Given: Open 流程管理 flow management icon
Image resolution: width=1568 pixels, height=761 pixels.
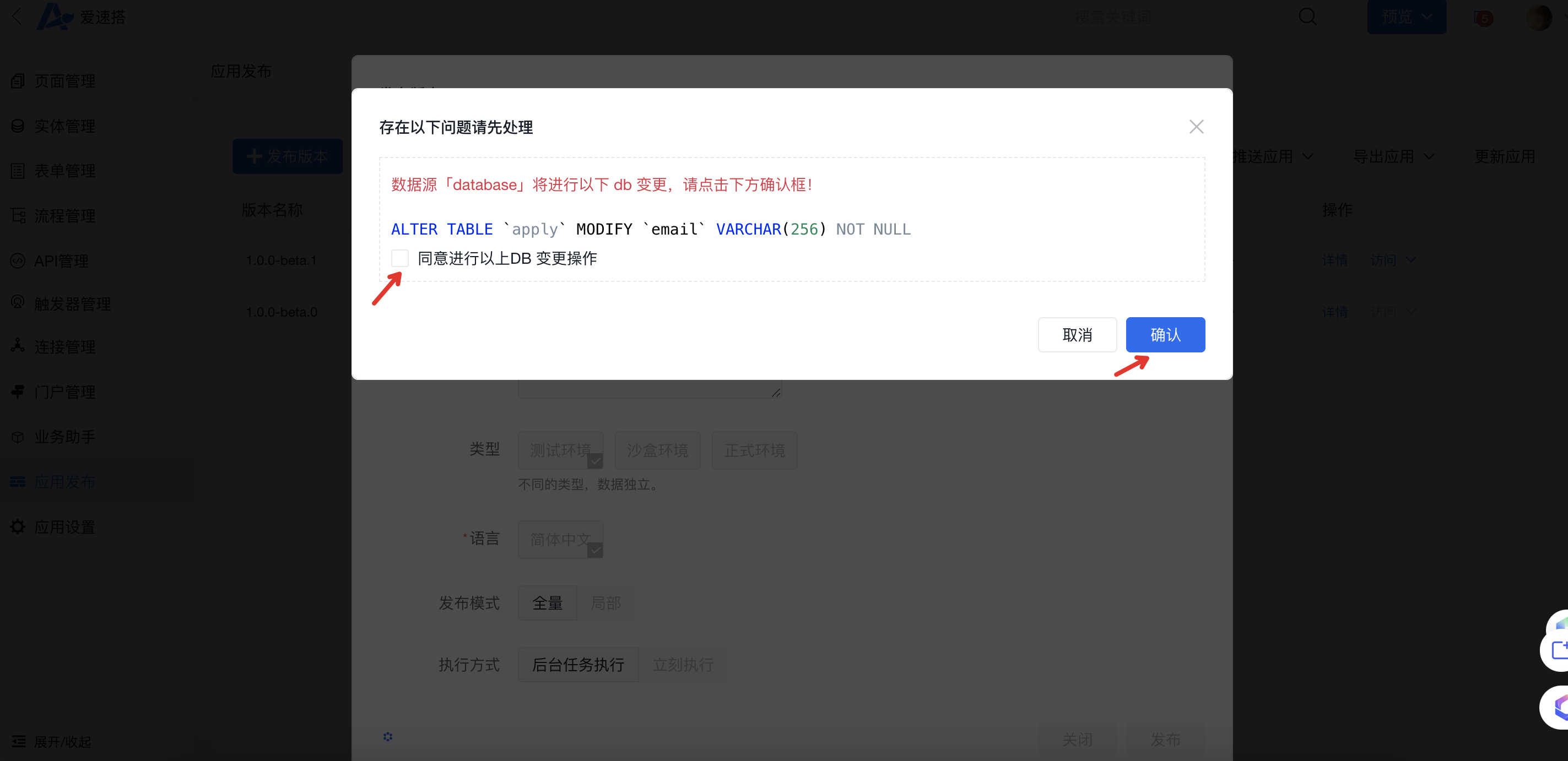Looking at the screenshot, I should pos(18,215).
